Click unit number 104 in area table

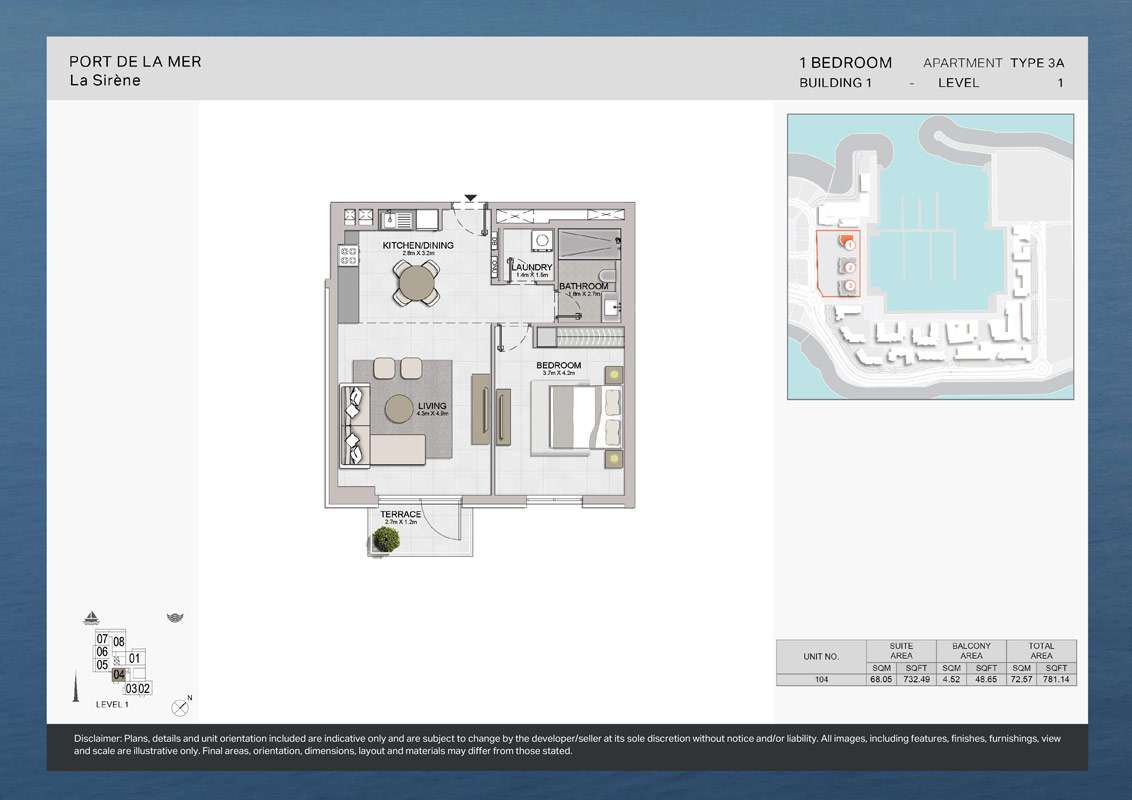(x=820, y=679)
